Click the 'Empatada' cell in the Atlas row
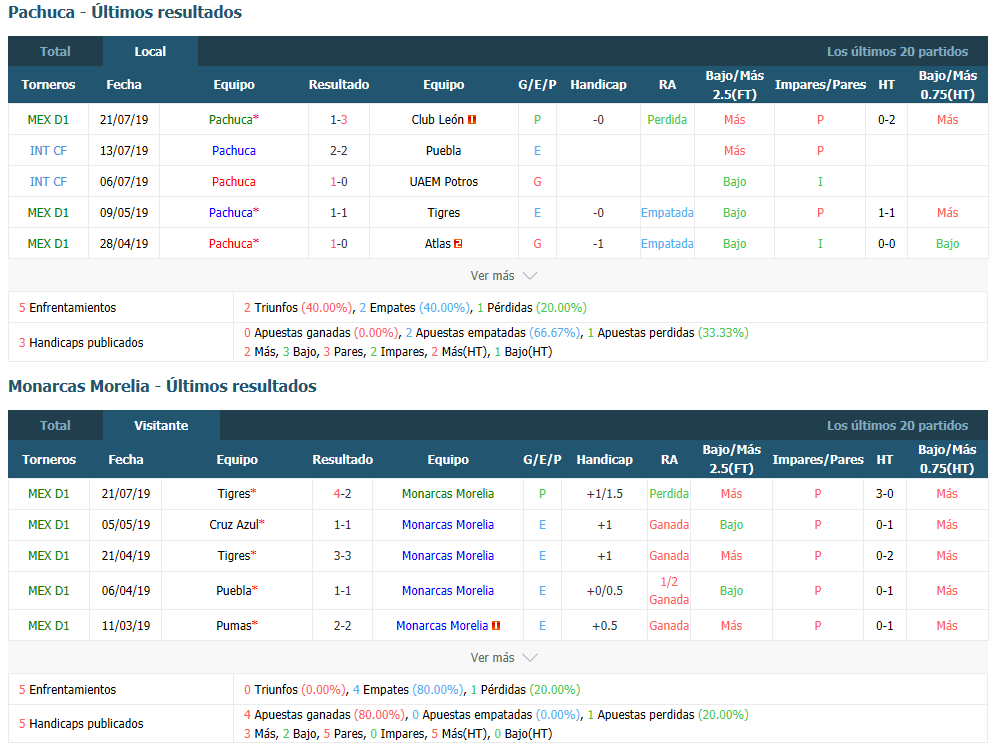 (x=667, y=244)
